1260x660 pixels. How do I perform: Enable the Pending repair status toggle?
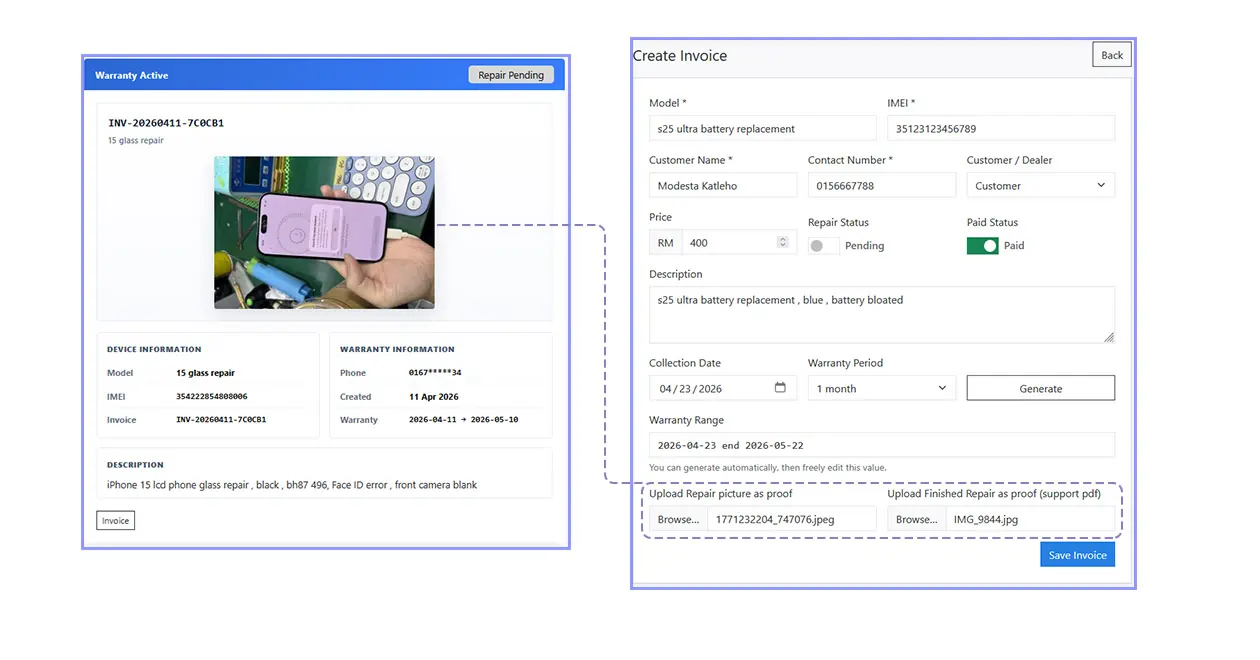(x=822, y=245)
